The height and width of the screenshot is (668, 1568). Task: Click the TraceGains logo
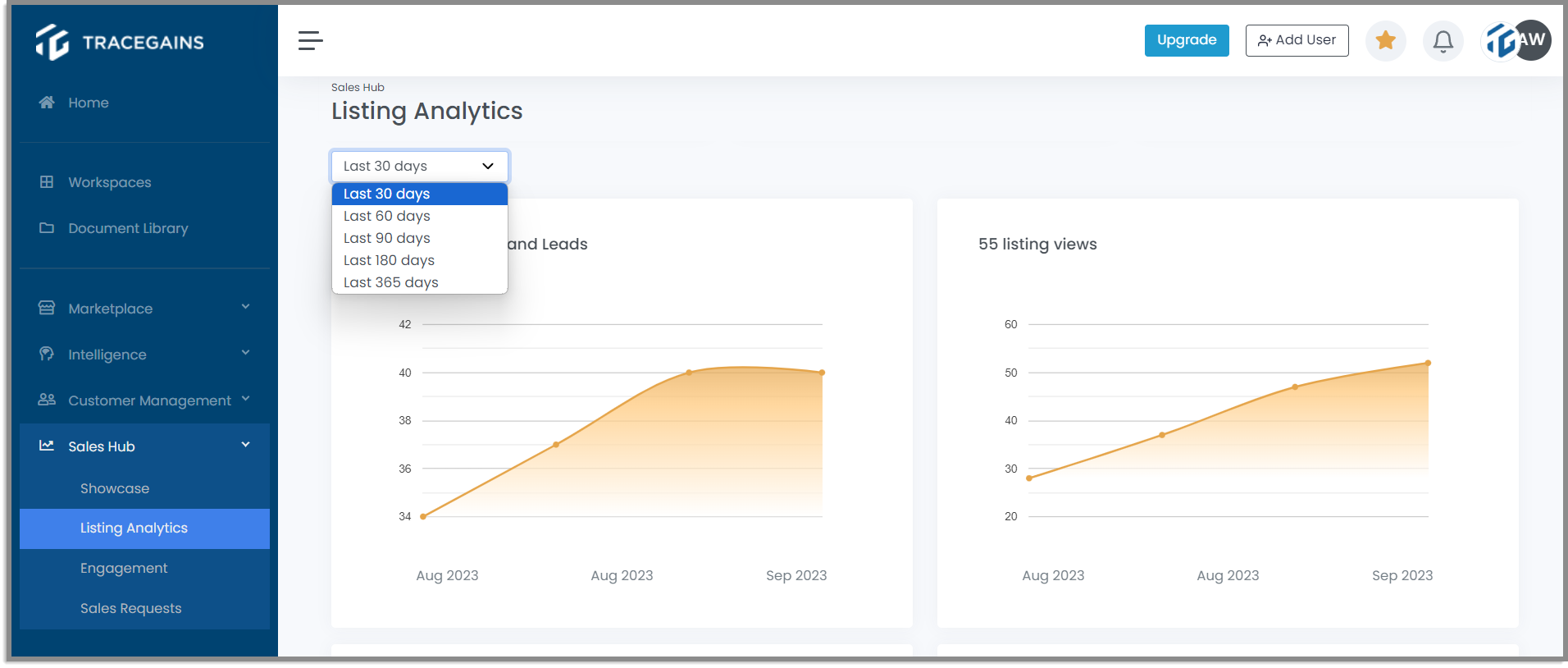coord(121,42)
